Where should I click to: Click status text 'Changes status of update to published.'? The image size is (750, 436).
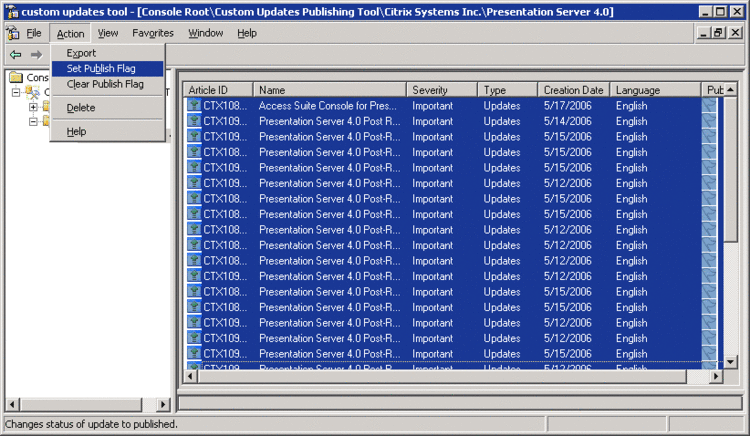(91, 424)
